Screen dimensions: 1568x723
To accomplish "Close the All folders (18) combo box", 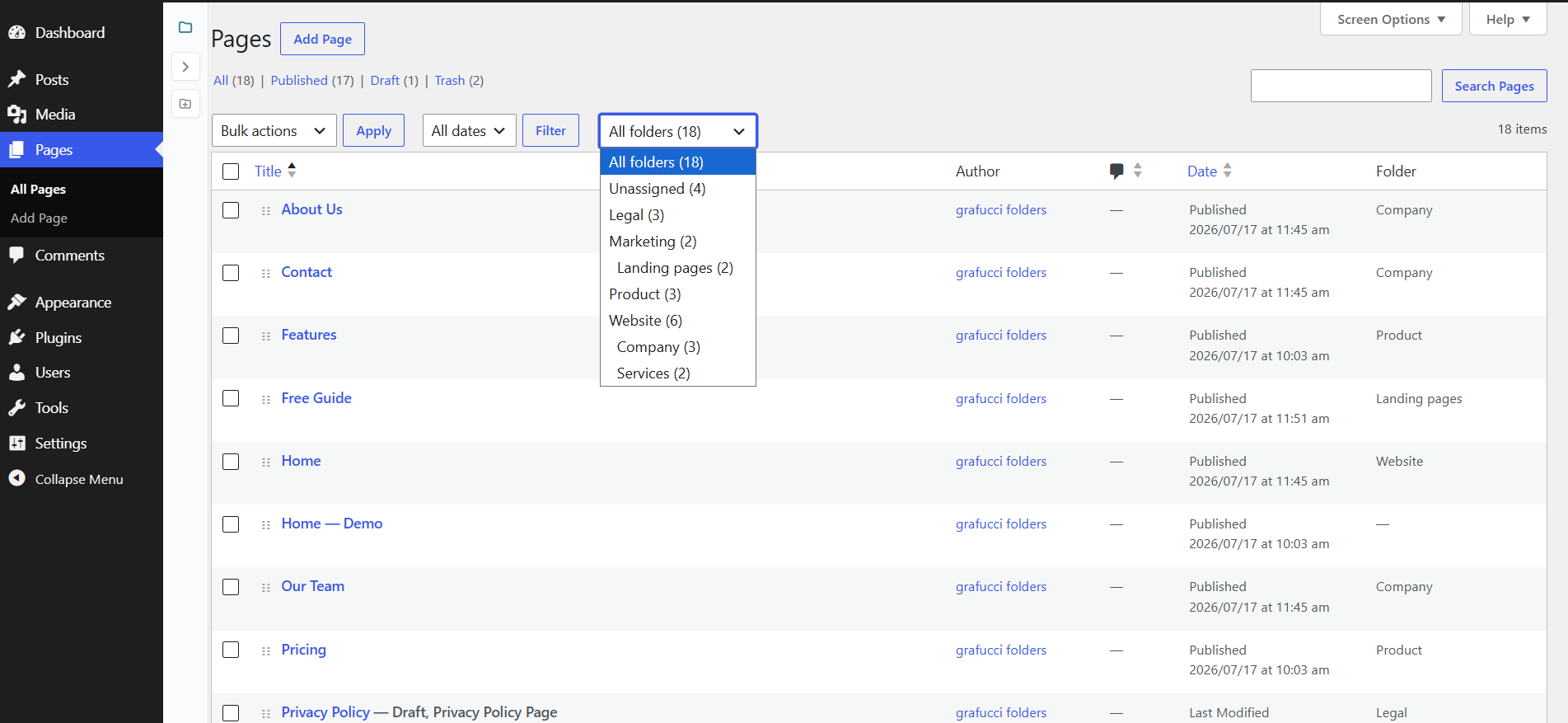I will click(677, 131).
